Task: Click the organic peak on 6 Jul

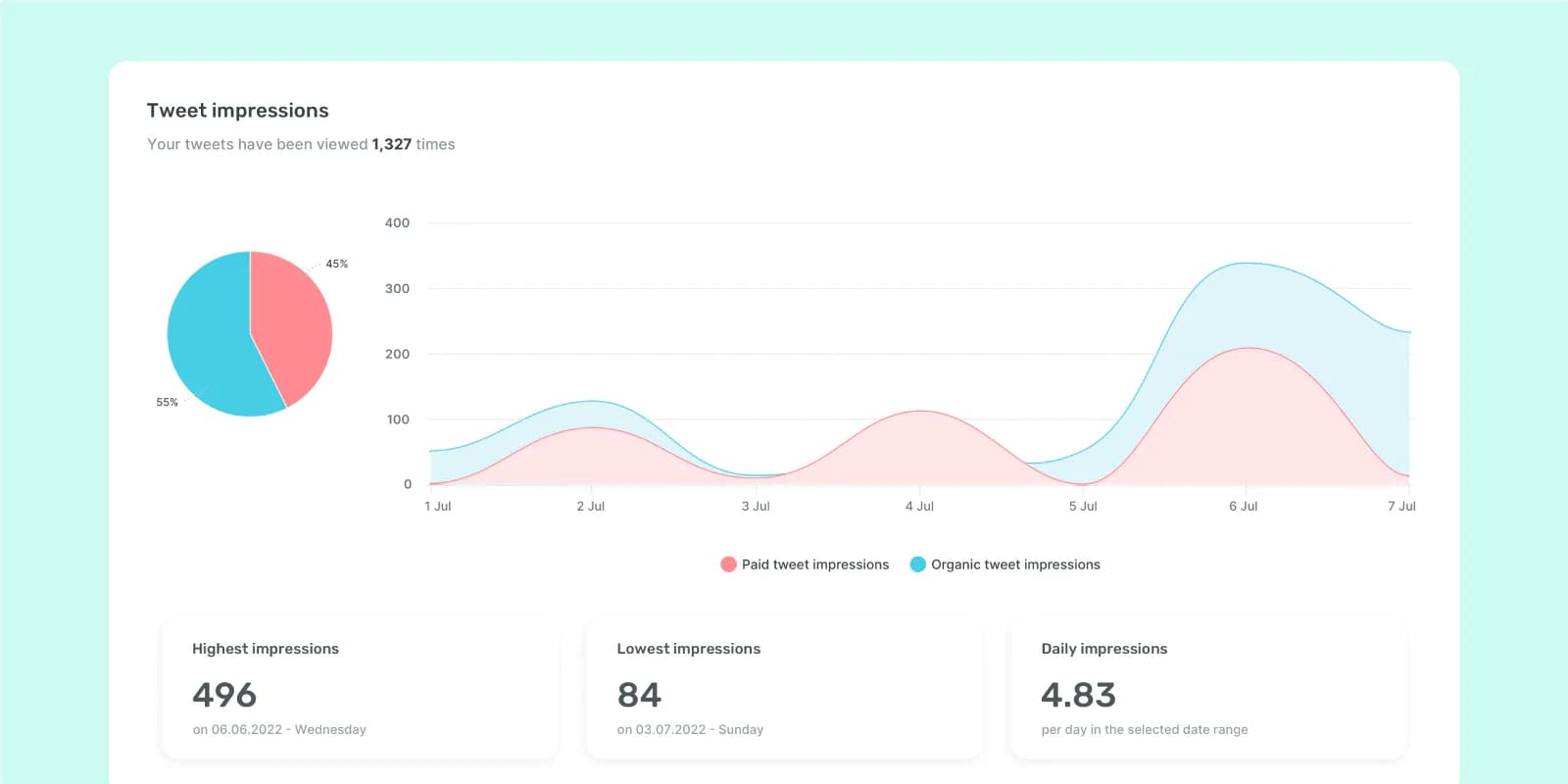Action: [1246, 263]
